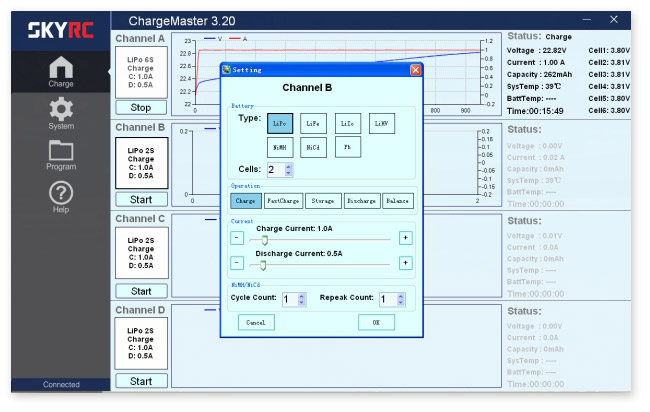The image size is (650, 412).
Task: Click Channel A SysTemp 39°C reading
Action: (534, 87)
